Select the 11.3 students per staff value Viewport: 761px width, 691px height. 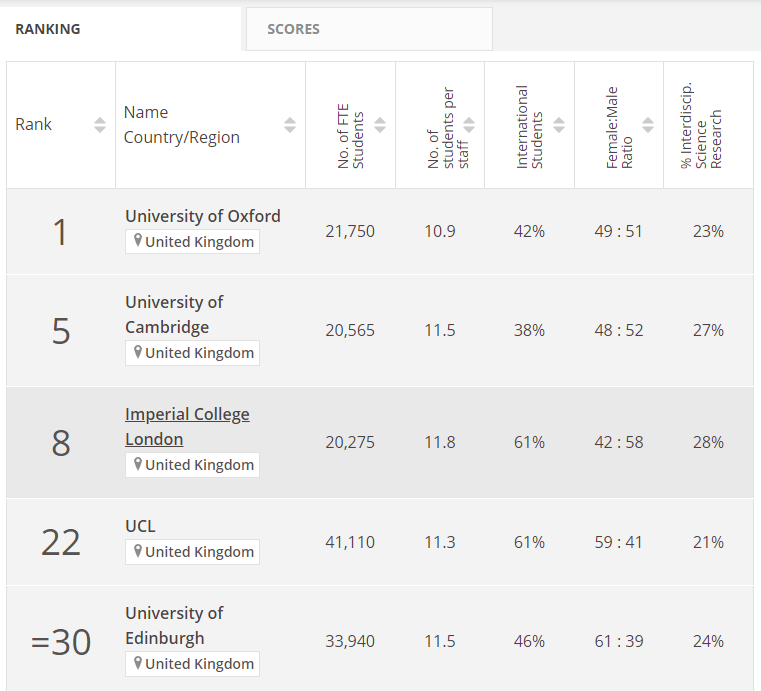(x=440, y=542)
